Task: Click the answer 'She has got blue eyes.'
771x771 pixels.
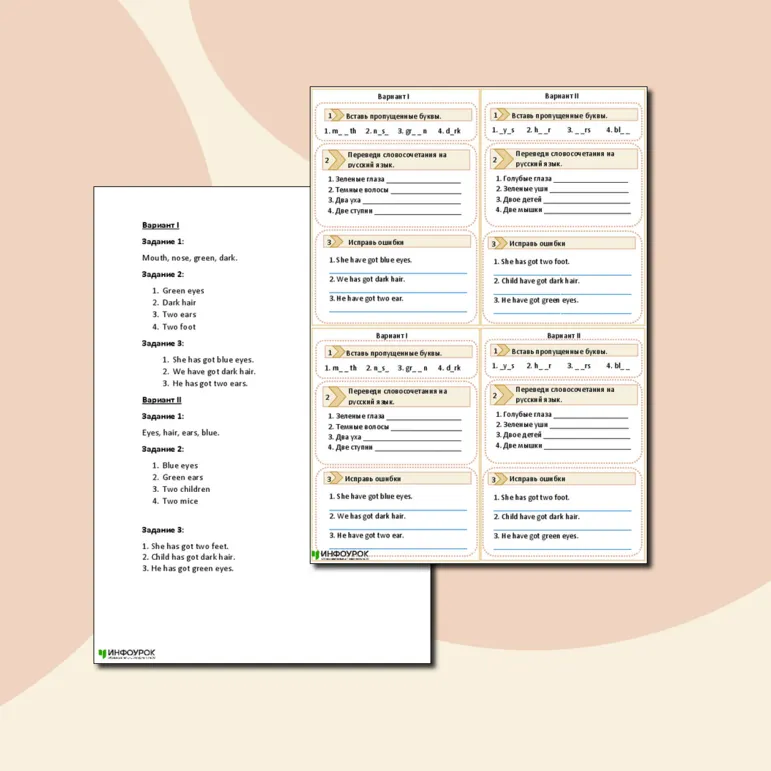Action: click(213, 359)
